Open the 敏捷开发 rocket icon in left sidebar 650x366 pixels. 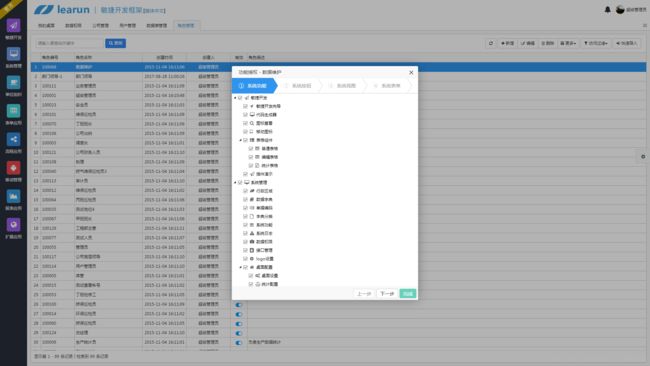coord(13,26)
